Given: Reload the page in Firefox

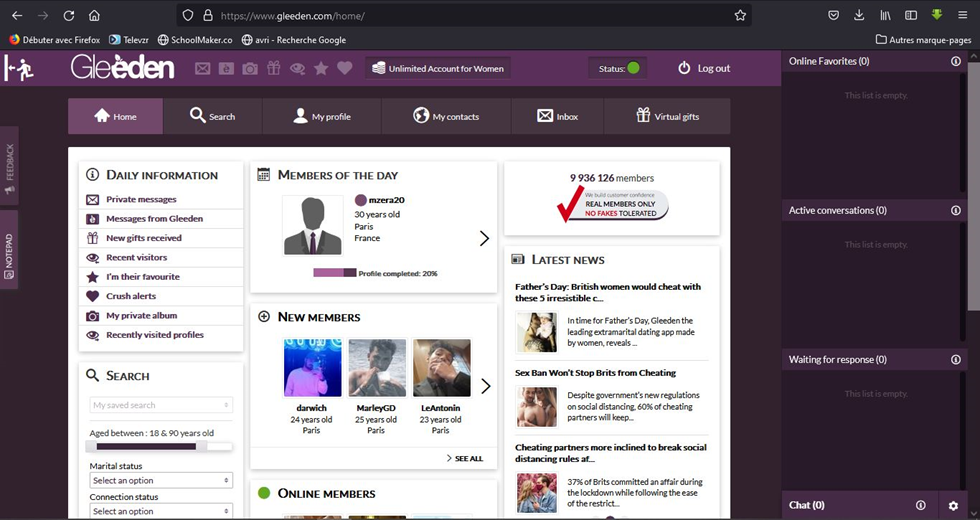Looking at the screenshot, I should point(69,16).
